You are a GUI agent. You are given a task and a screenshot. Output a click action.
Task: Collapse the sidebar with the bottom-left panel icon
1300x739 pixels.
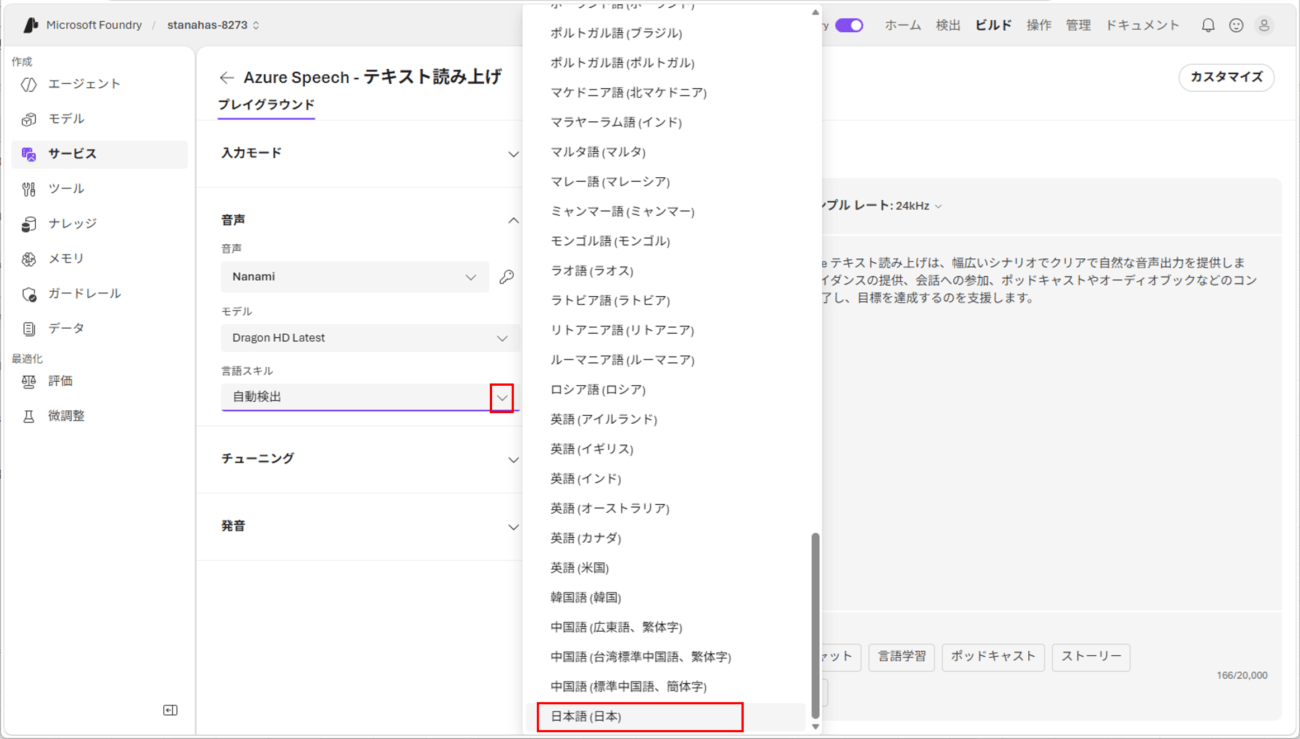[170, 710]
